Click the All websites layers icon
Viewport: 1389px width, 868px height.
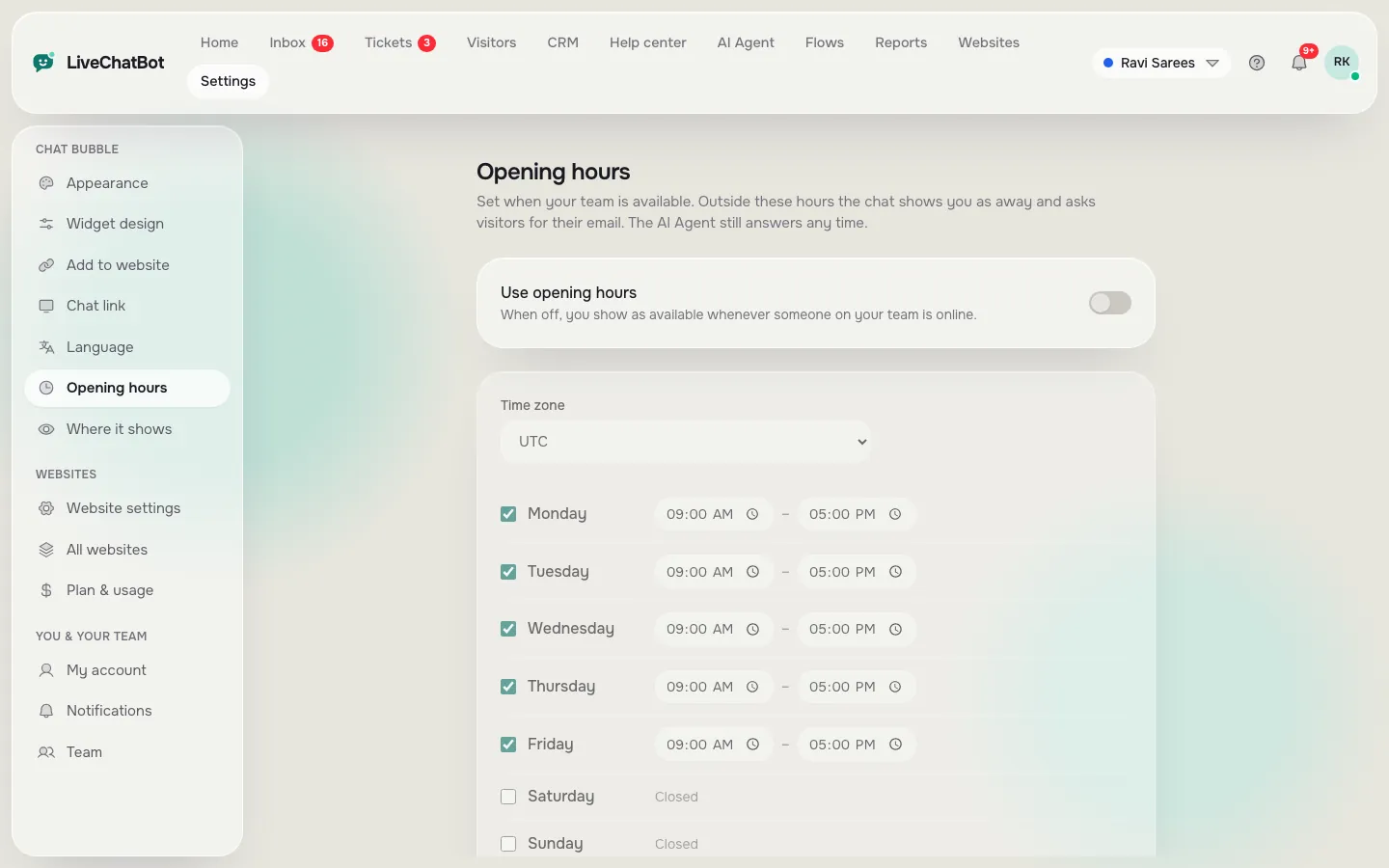[46, 550]
